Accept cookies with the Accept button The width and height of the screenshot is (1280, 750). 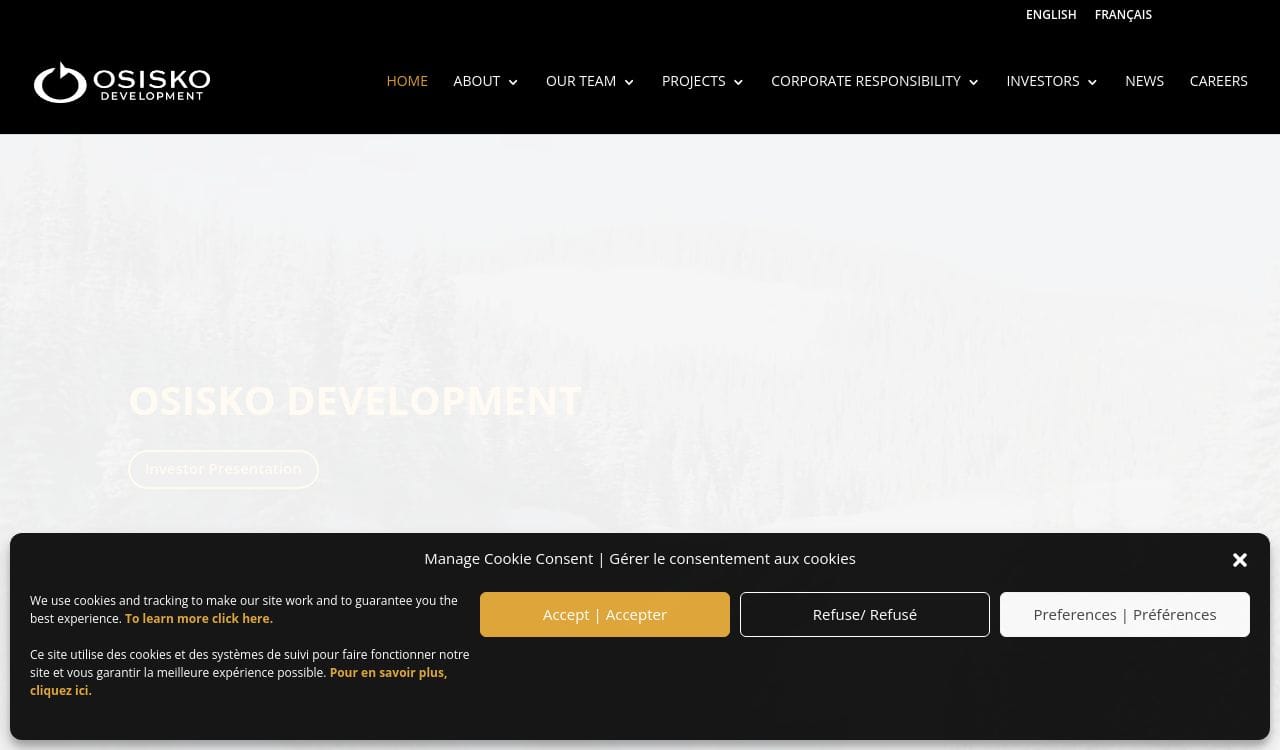[604, 614]
